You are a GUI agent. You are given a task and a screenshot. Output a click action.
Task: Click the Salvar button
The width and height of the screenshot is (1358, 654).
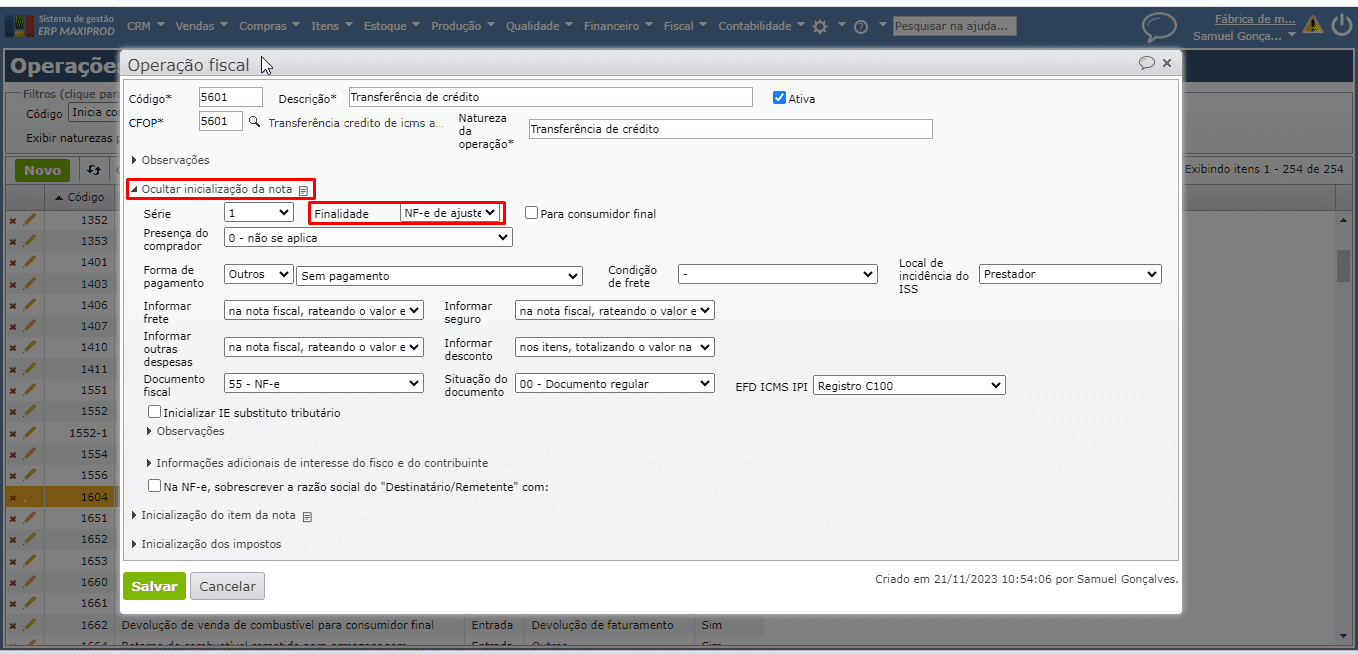[x=154, y=587]
